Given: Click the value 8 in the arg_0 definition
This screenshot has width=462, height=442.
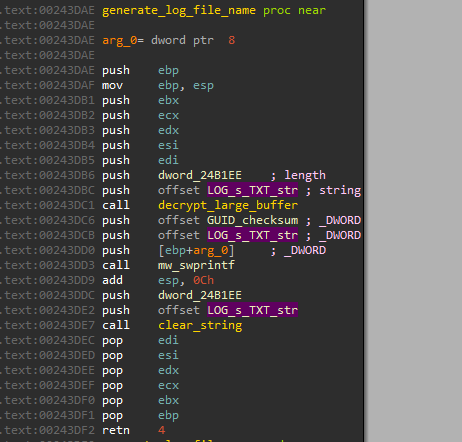Looking at the screenshot, I should 232,40.
